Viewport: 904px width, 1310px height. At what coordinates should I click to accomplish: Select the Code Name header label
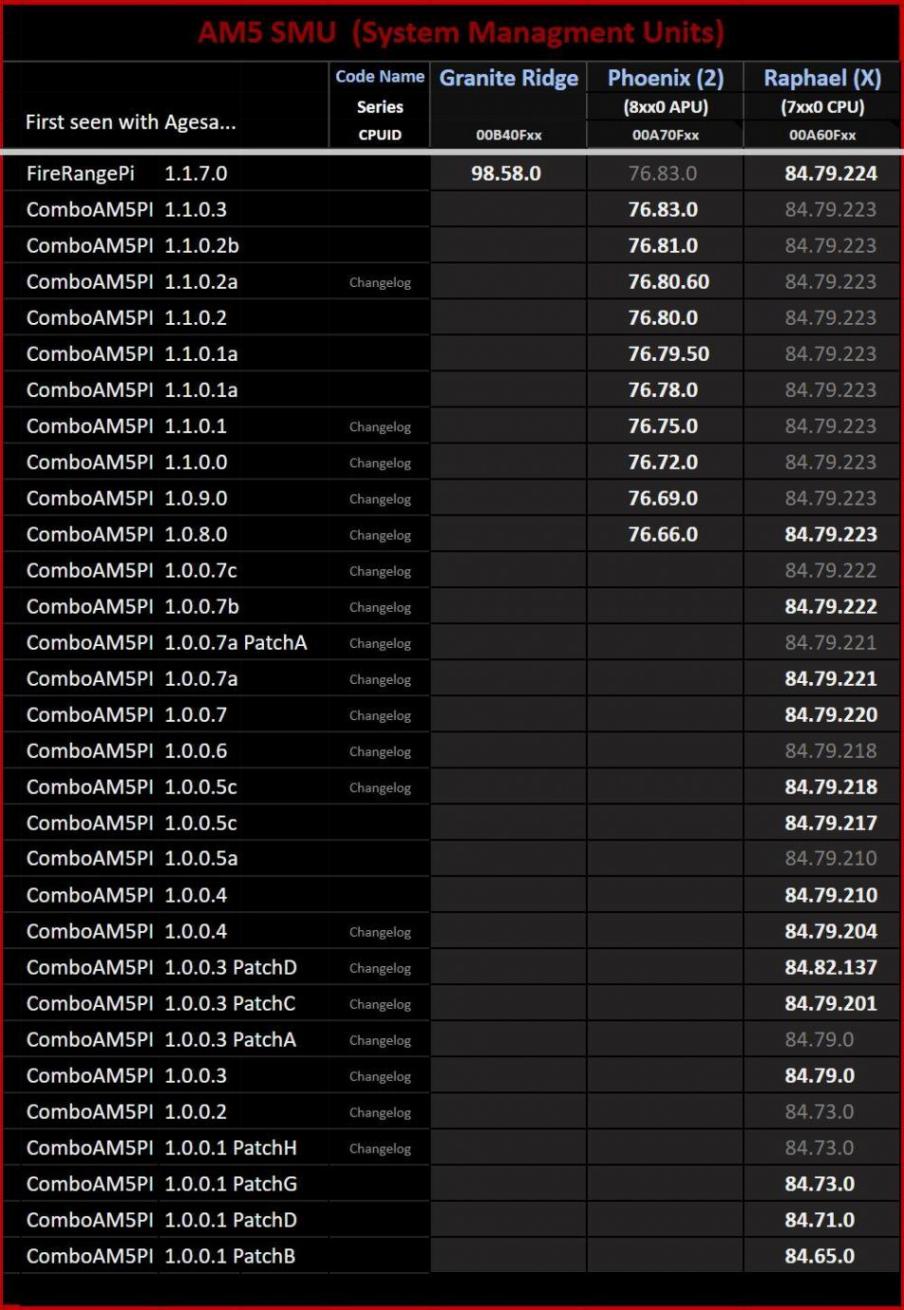point(380,77)
